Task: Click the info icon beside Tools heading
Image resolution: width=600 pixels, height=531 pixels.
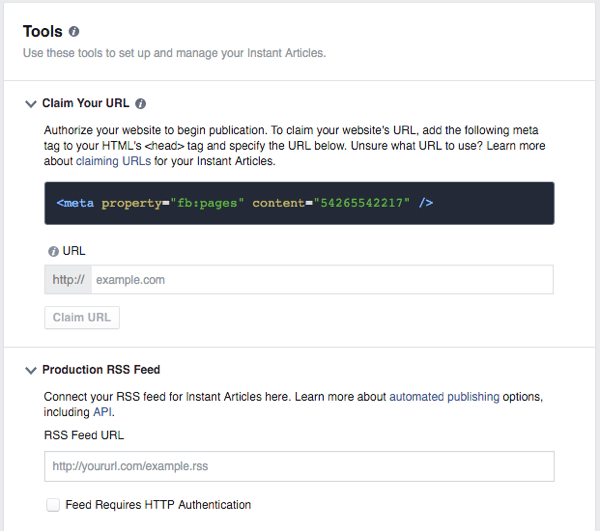Action: 75,32
